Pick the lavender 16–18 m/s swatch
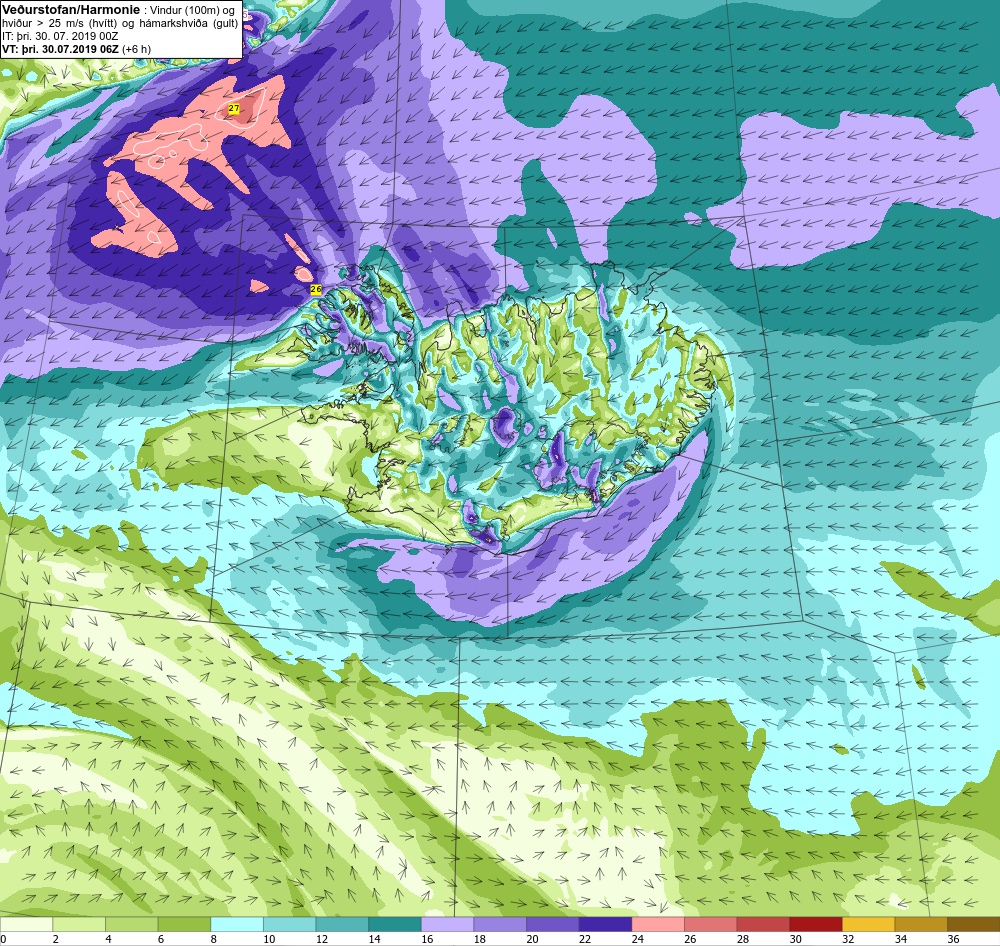This screenshot has height=946, width=1000. (447, 924)
